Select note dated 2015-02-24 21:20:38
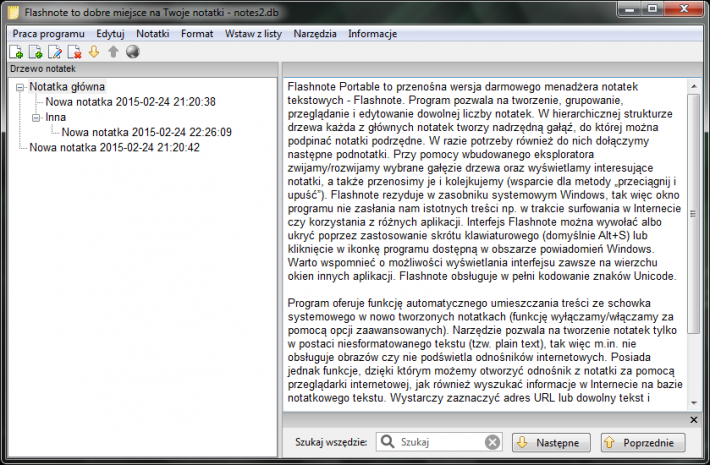 (x=130, y=102)
